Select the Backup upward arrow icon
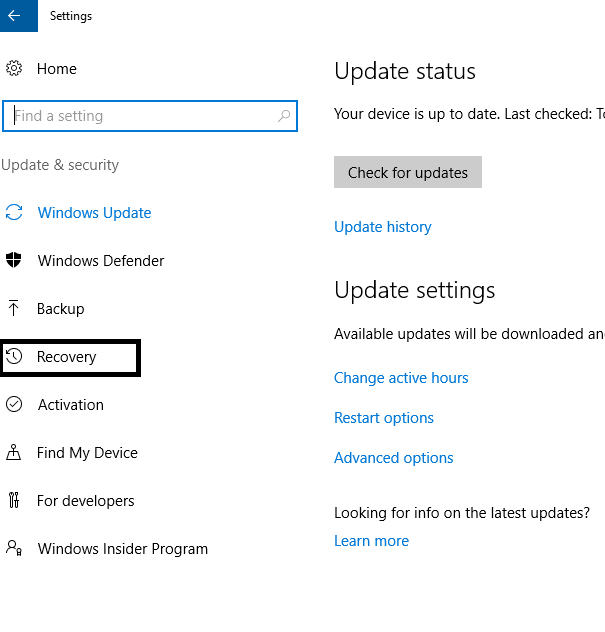Image resolution: width=605 pixels, height=632 pixels. (14, 309)
